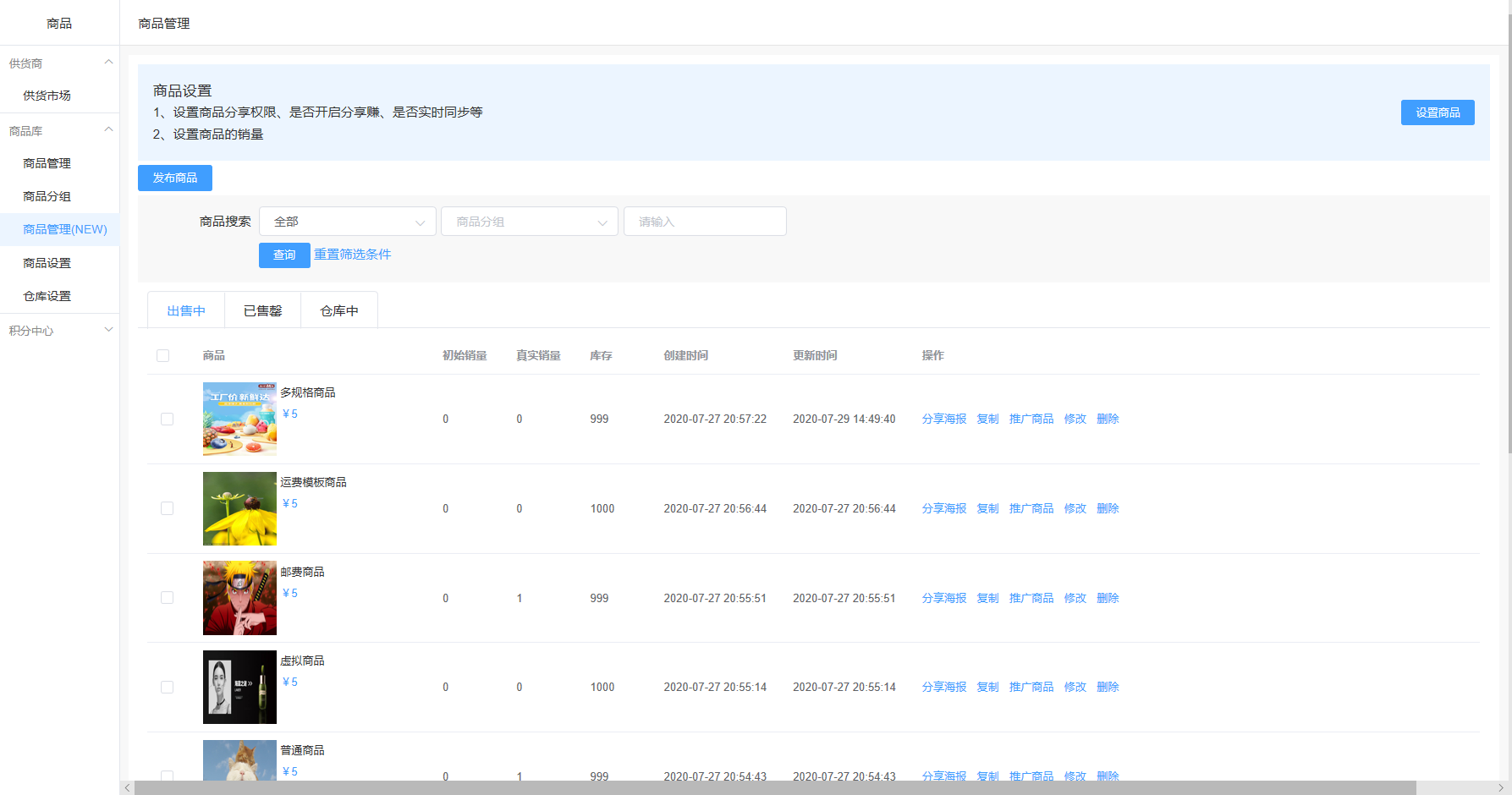Click the 商品 sidebar header

point(59,23)
